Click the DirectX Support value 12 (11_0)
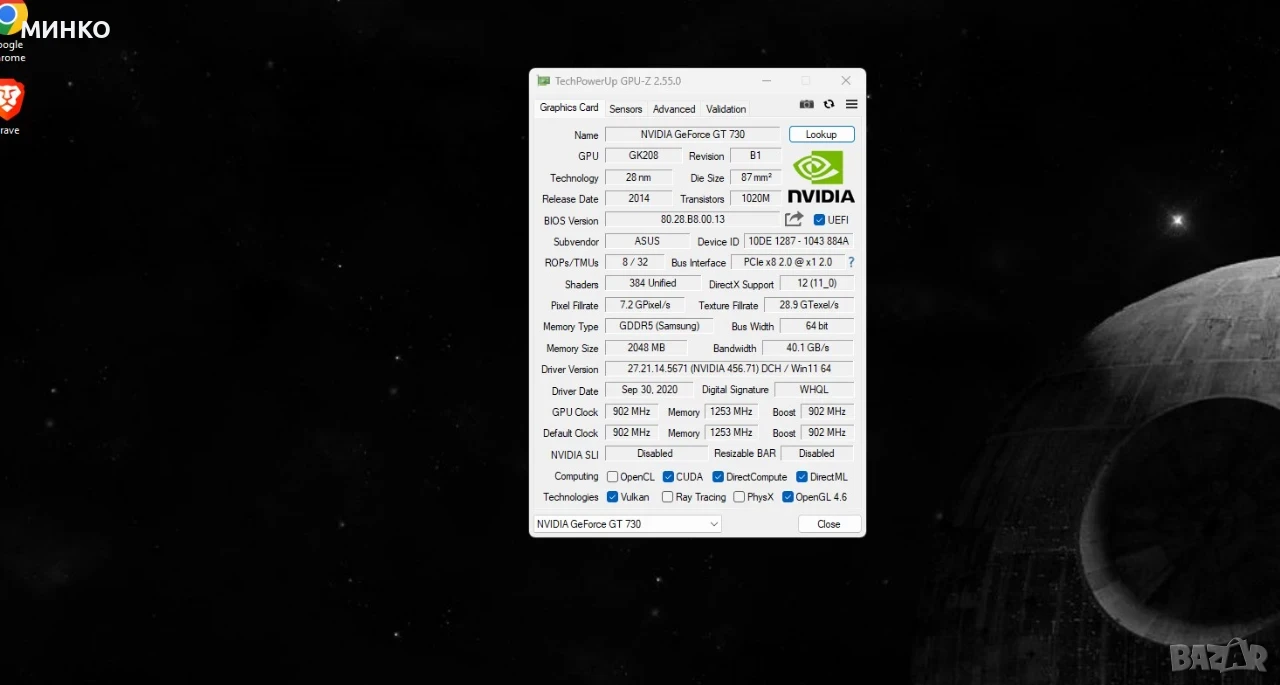 pyautogui.click(x=816, y=284)
